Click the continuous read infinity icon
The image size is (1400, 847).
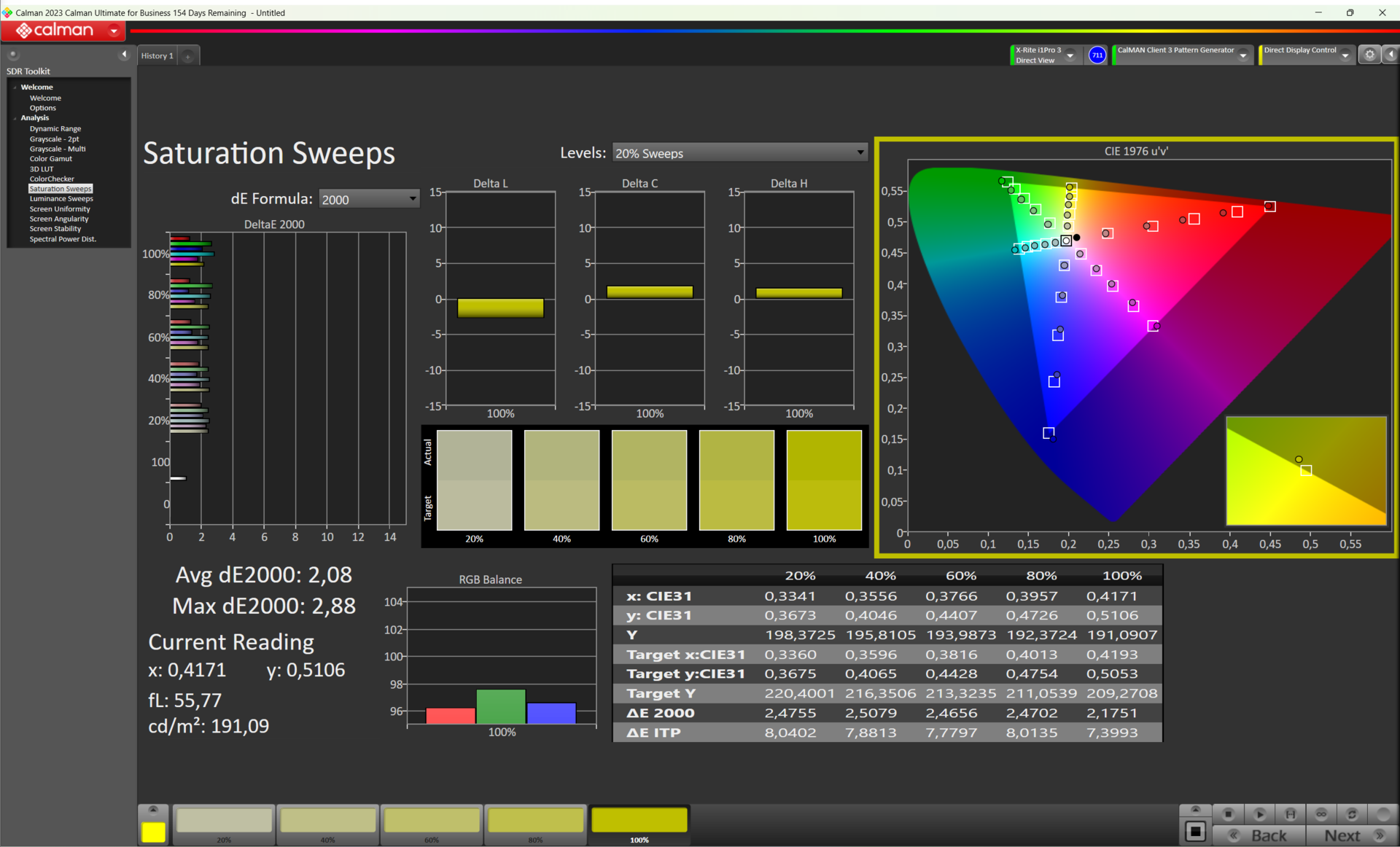(x=1321, y=814)
